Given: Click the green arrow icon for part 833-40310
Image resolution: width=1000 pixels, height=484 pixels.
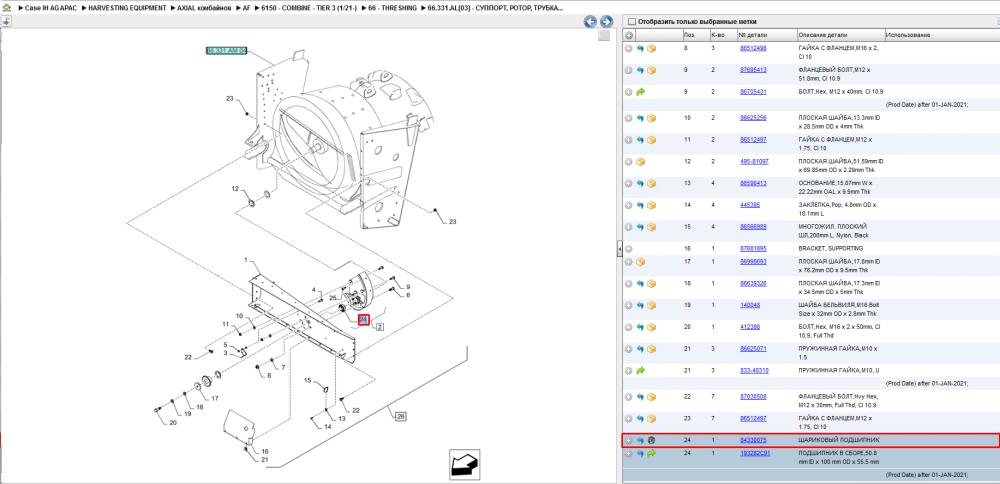Looking at the screenshot, I should point(640,370).
